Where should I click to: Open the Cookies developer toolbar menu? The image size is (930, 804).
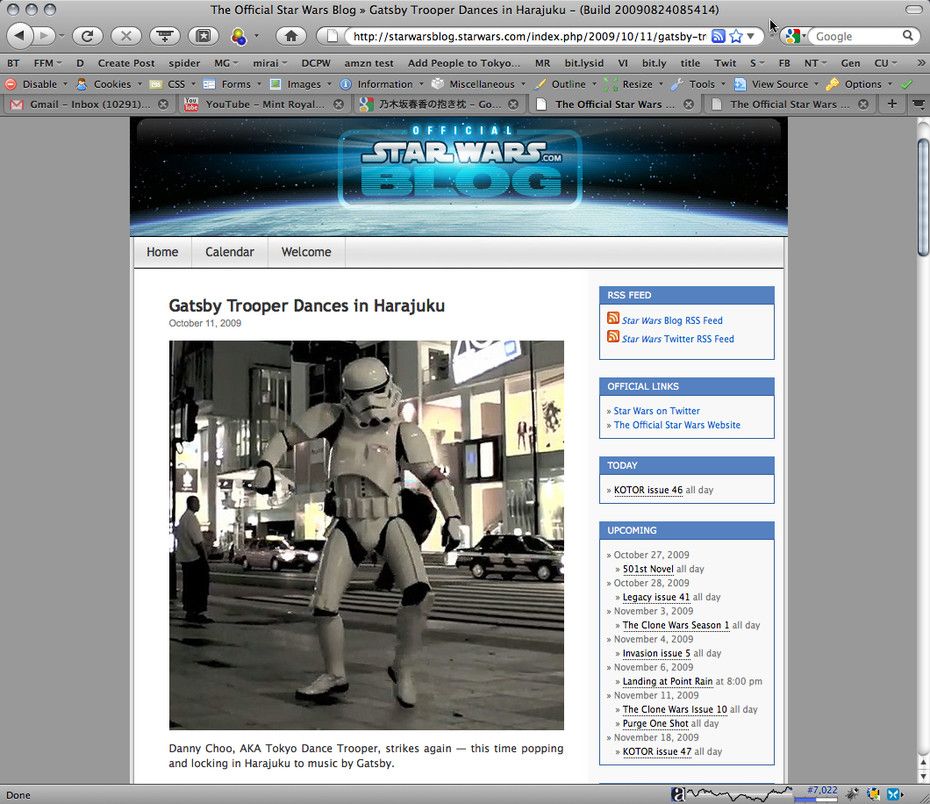(x=109, y=84)
